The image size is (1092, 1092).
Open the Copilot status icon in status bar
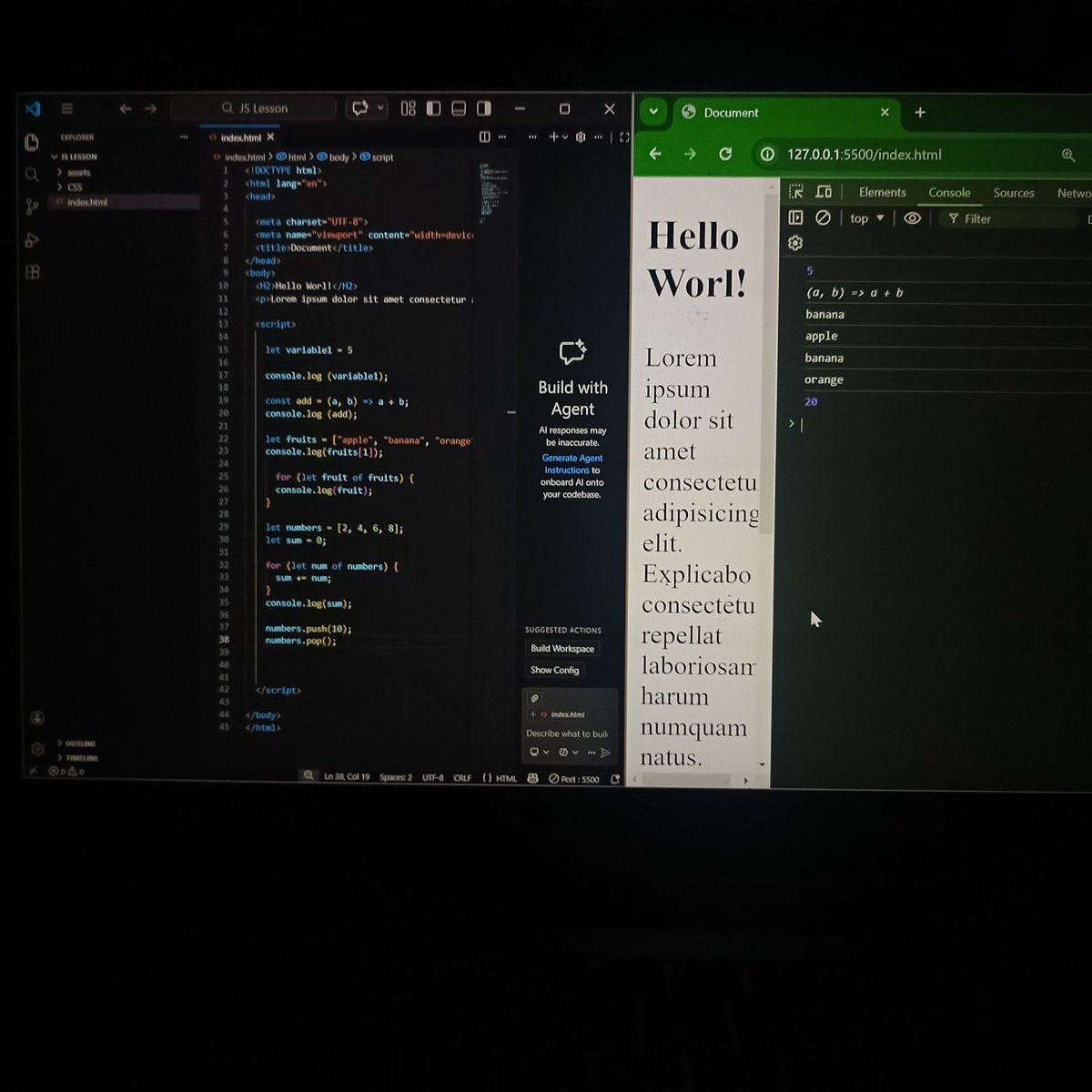[533, 779]
